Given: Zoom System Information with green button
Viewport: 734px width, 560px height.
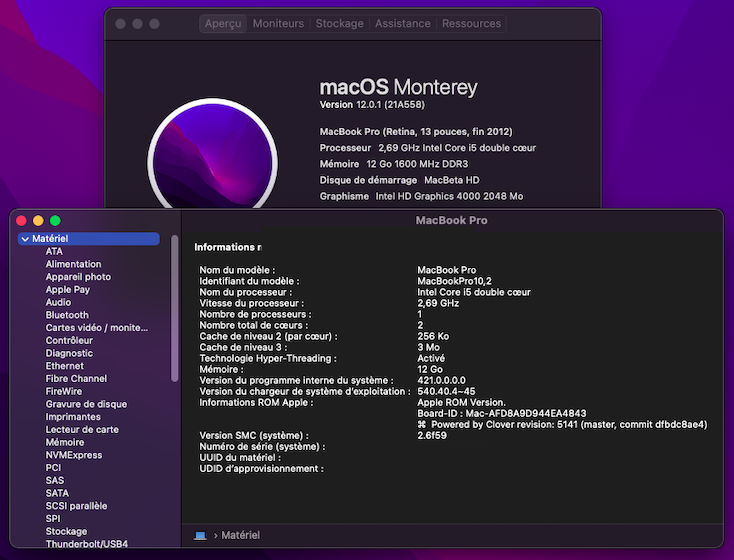Looking at the screenshot, I should tap(55, 221).
